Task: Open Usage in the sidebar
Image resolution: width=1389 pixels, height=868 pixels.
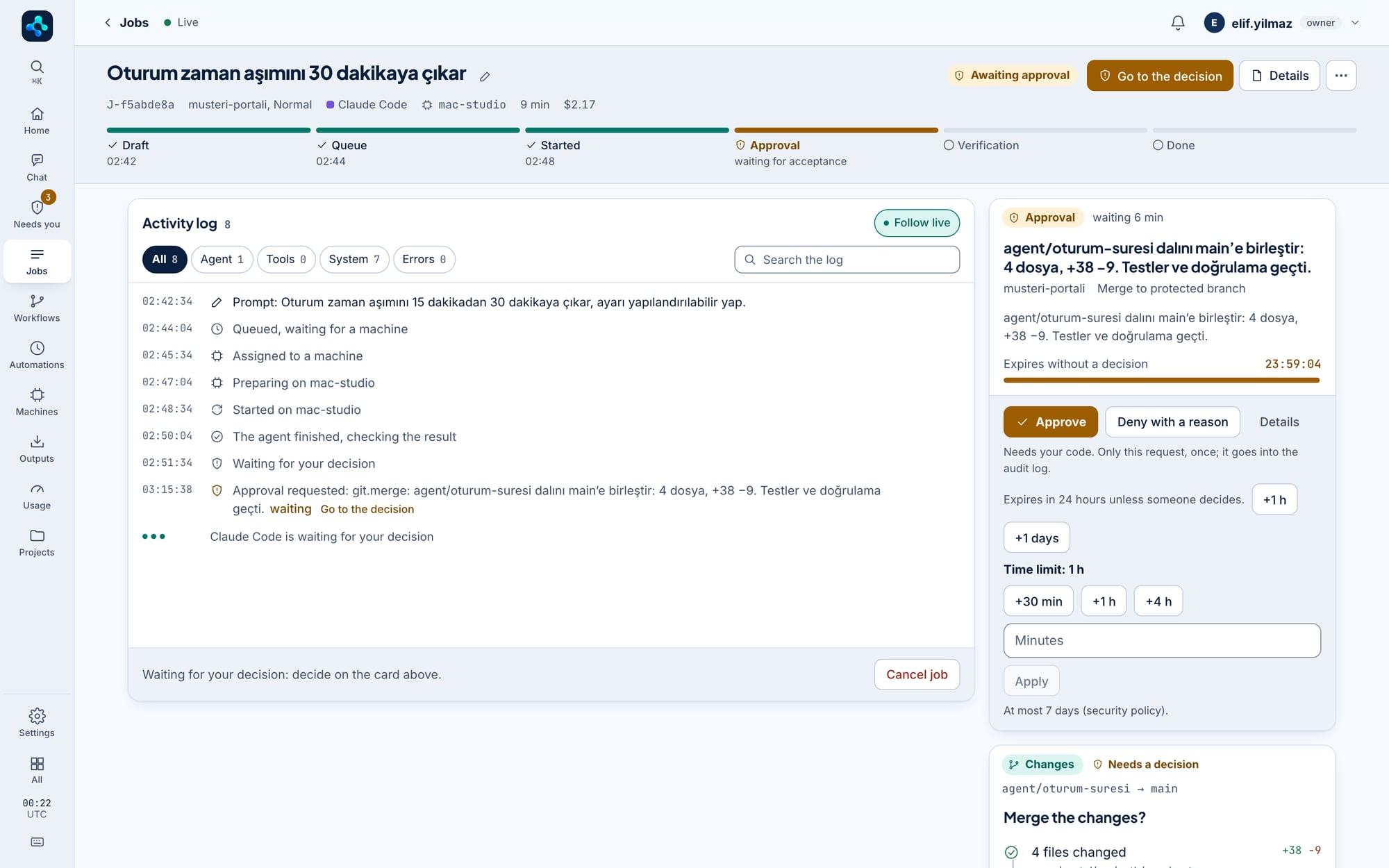Action: (37, 496)
